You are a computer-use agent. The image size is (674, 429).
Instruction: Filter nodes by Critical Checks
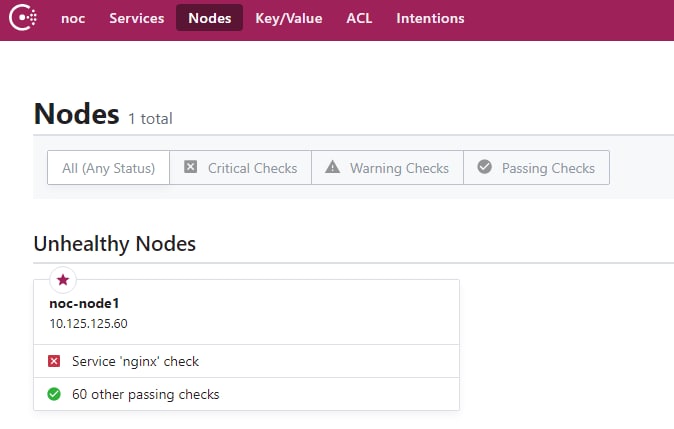click(x=240, y=168)
